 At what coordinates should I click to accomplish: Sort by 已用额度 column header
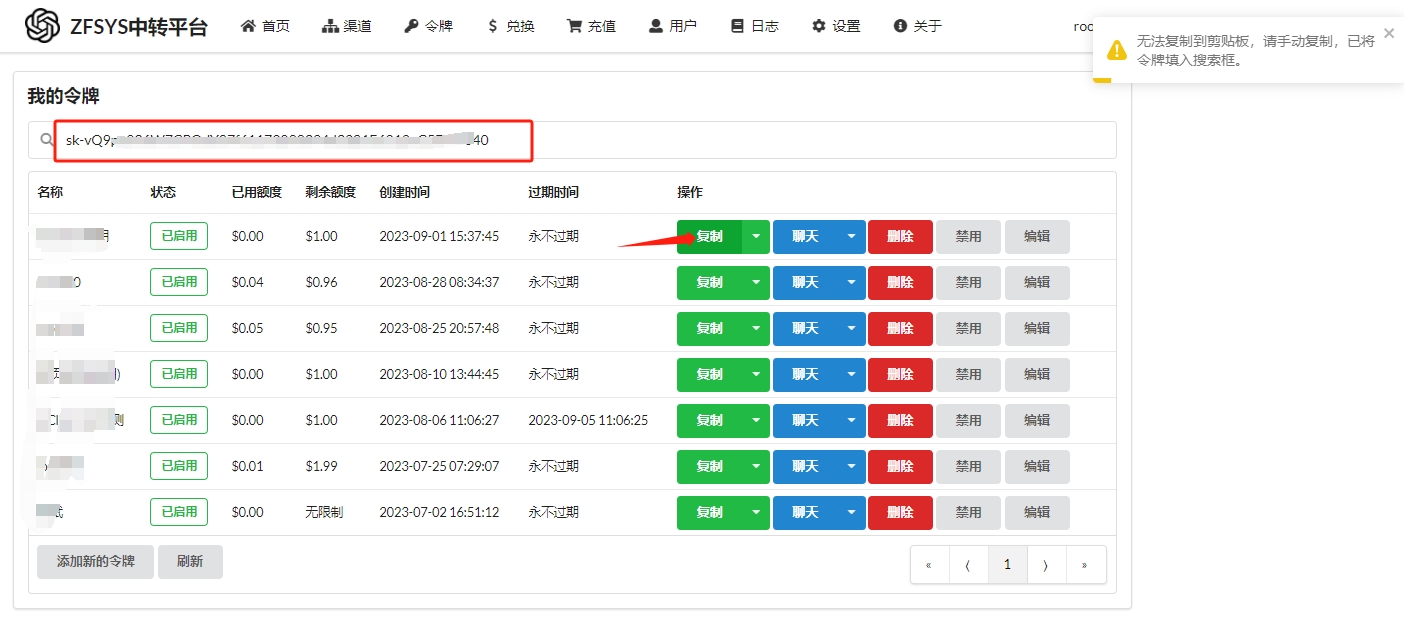(x=257, y=192)
